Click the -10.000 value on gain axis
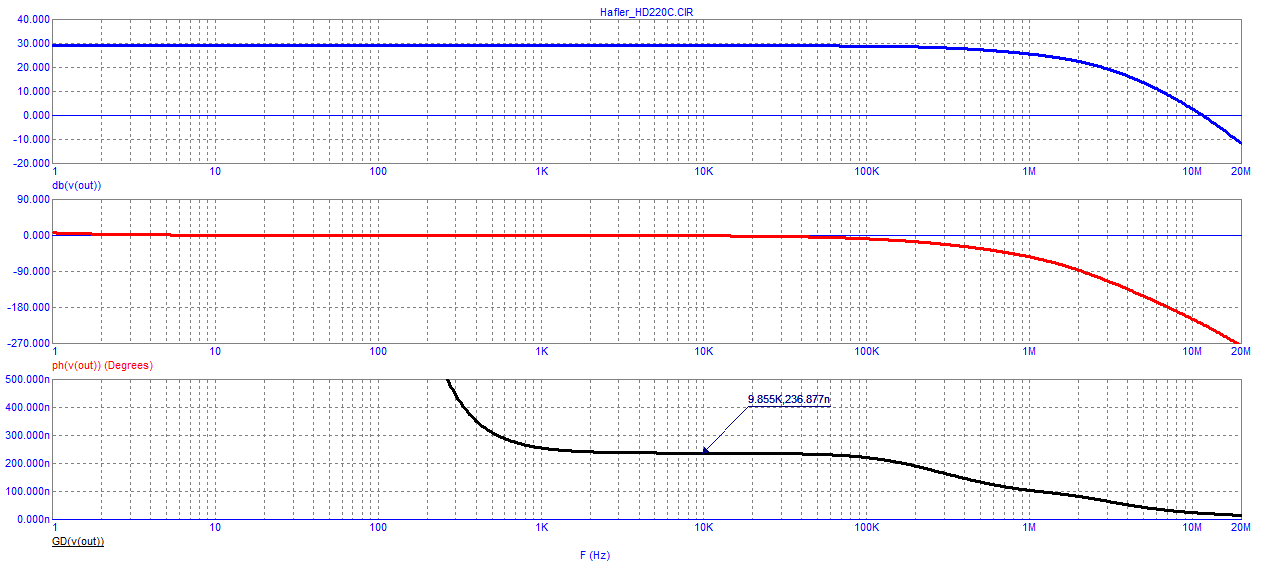The width and height of the screenshot is (1269, 568). [33, 139]
